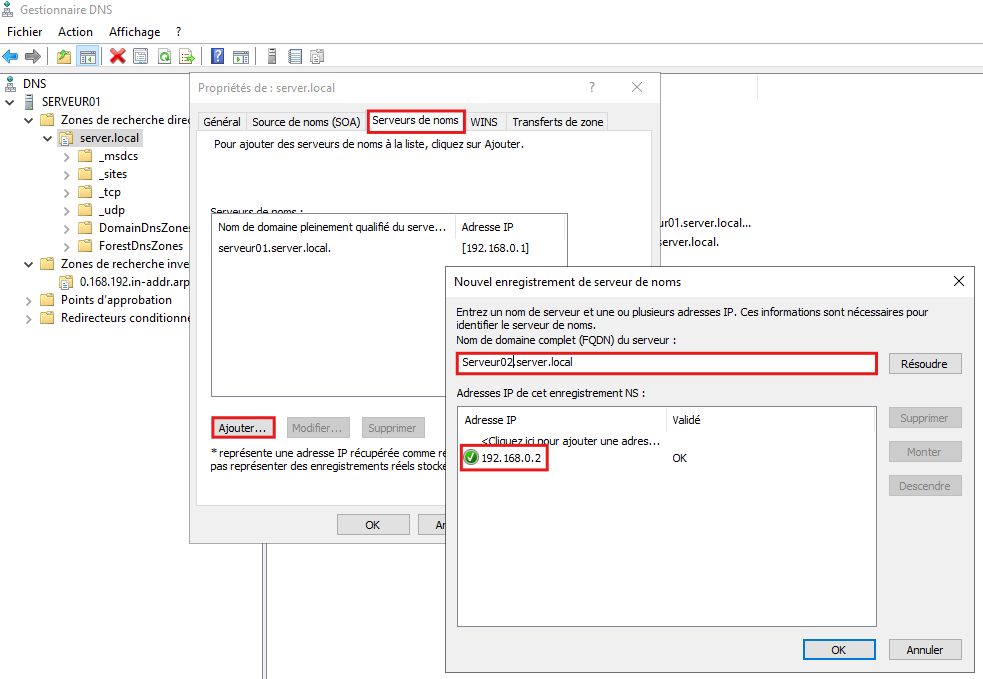Expand the Points d'approbation node
The image size is (983, 679).
click(28, 300)
